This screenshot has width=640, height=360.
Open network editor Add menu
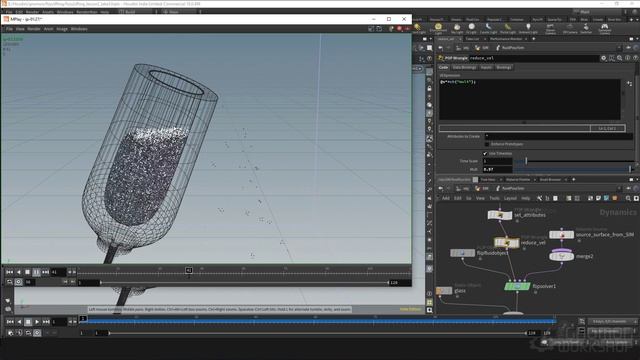click(x=446, y=198)
